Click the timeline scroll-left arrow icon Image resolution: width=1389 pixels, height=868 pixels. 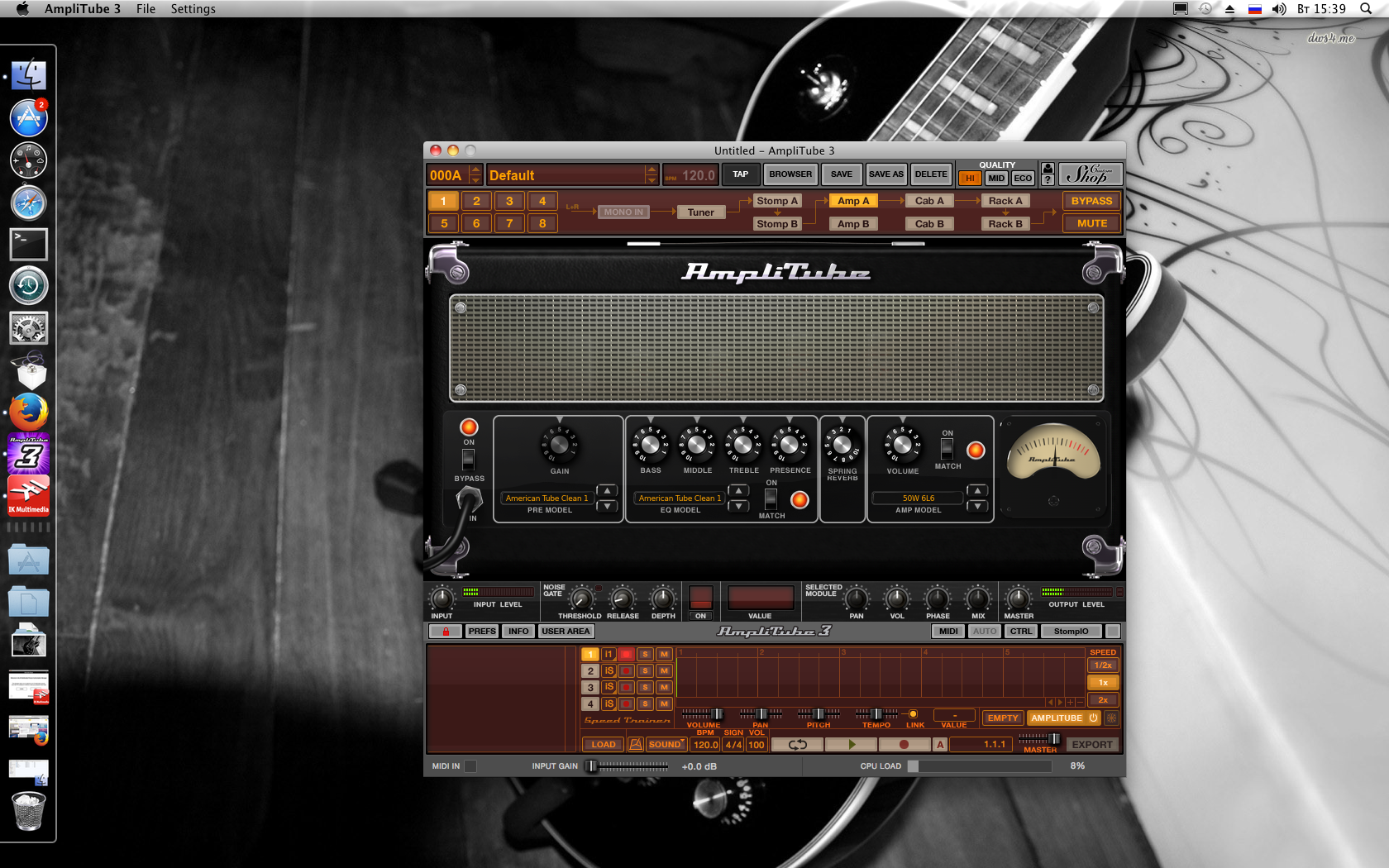(x=1050, y=702)
